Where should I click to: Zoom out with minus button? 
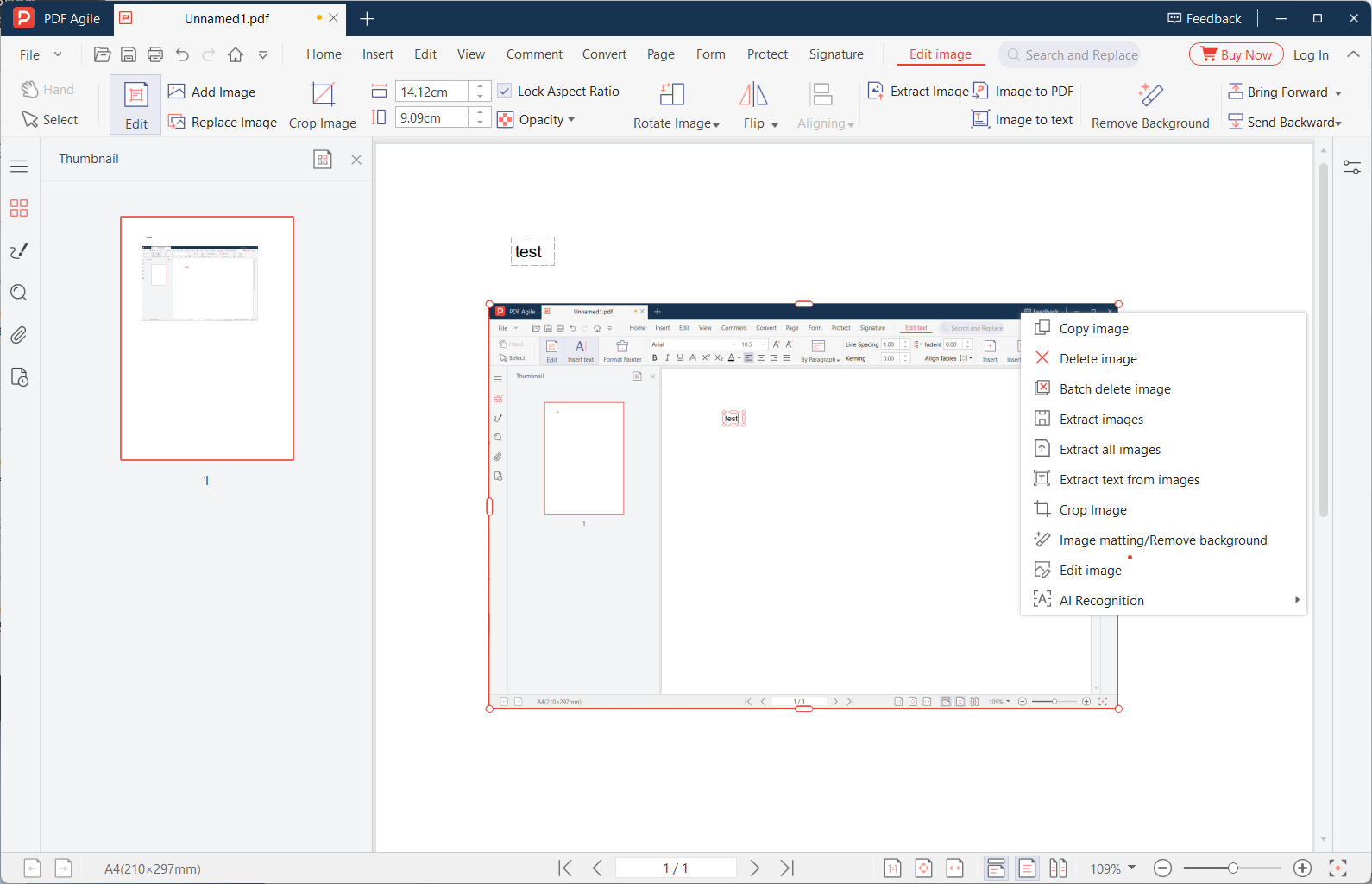(1162, 868)
